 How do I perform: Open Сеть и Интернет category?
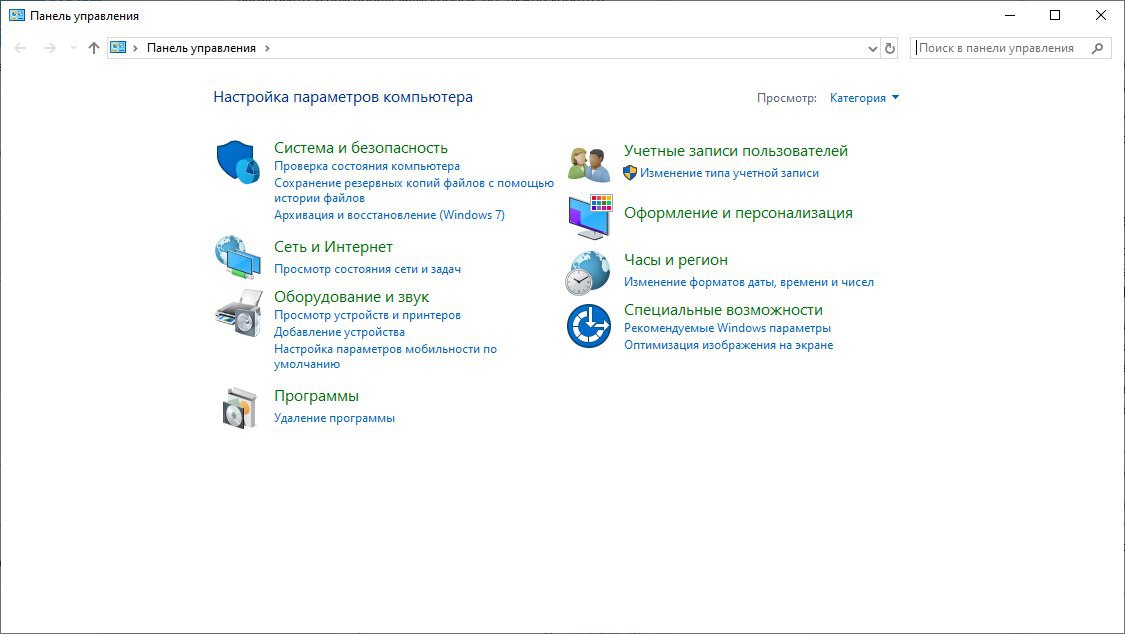coord(334,247)
